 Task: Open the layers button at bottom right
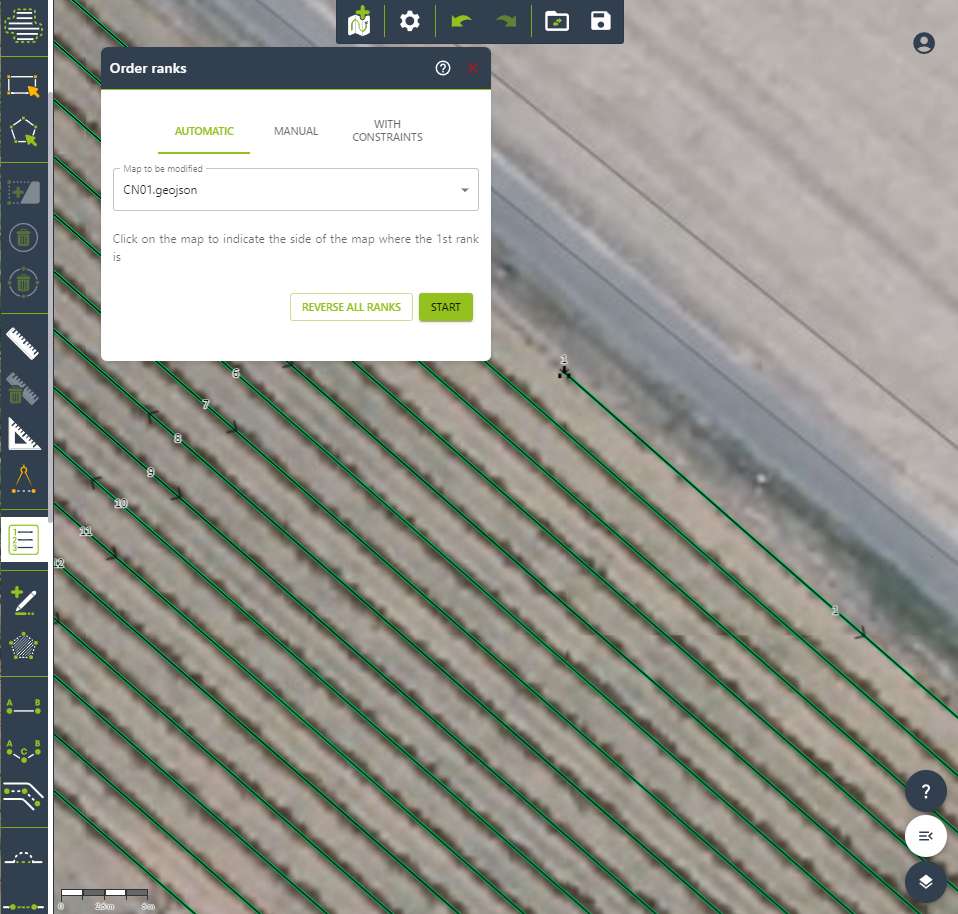926,881
